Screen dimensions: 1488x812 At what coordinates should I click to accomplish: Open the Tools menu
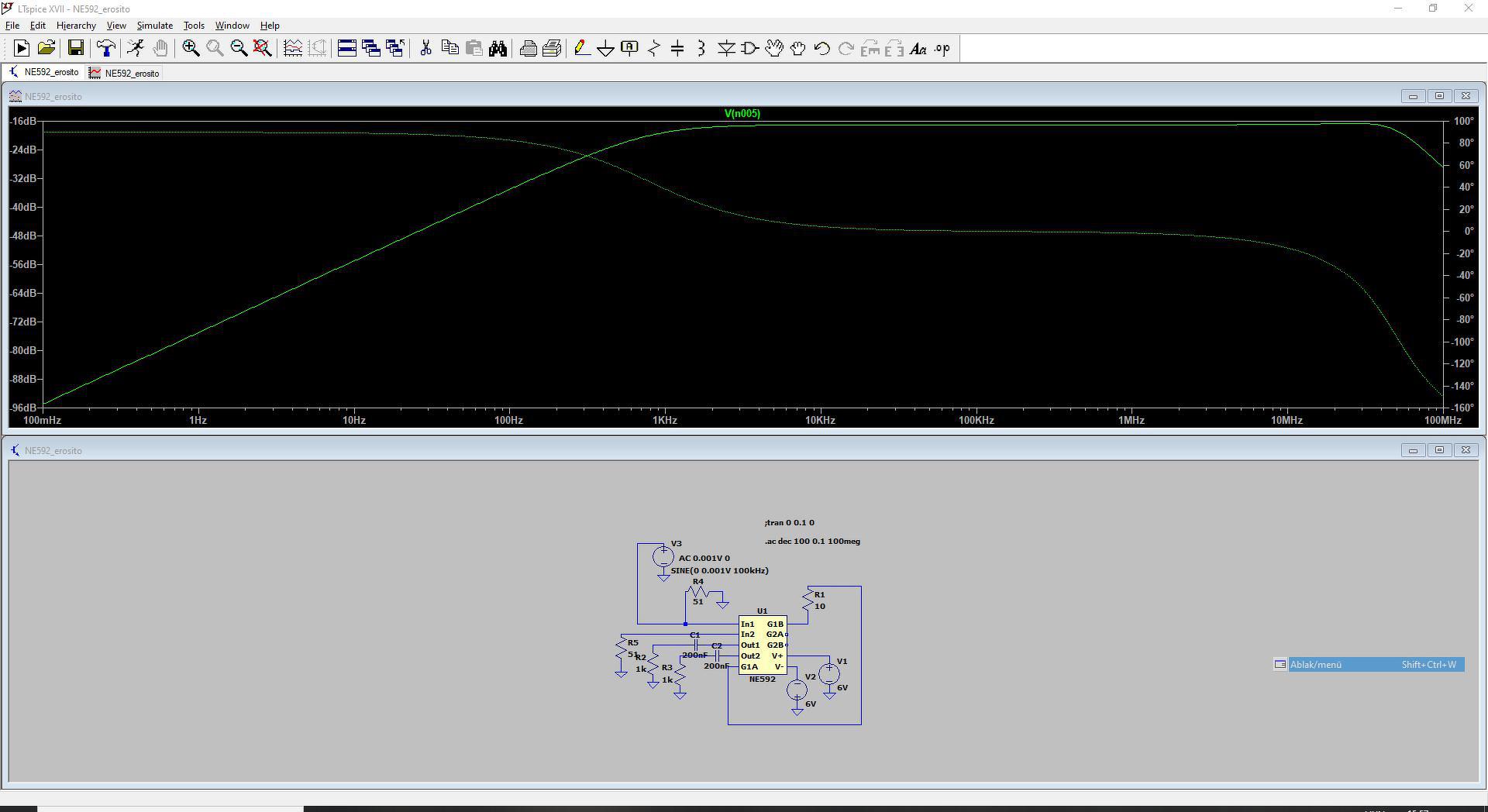194,26
